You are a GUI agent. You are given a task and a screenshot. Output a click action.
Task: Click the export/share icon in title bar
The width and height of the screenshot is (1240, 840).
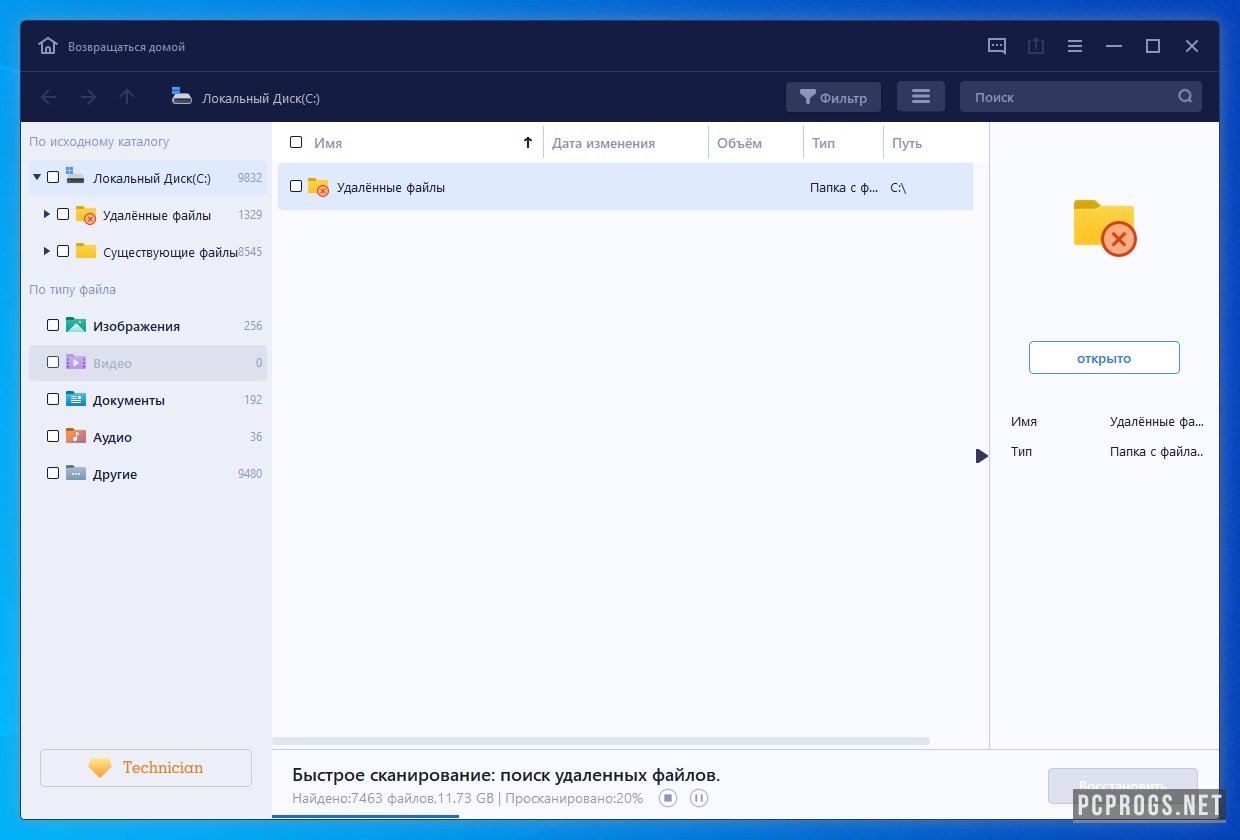[x=1036, y=46]
